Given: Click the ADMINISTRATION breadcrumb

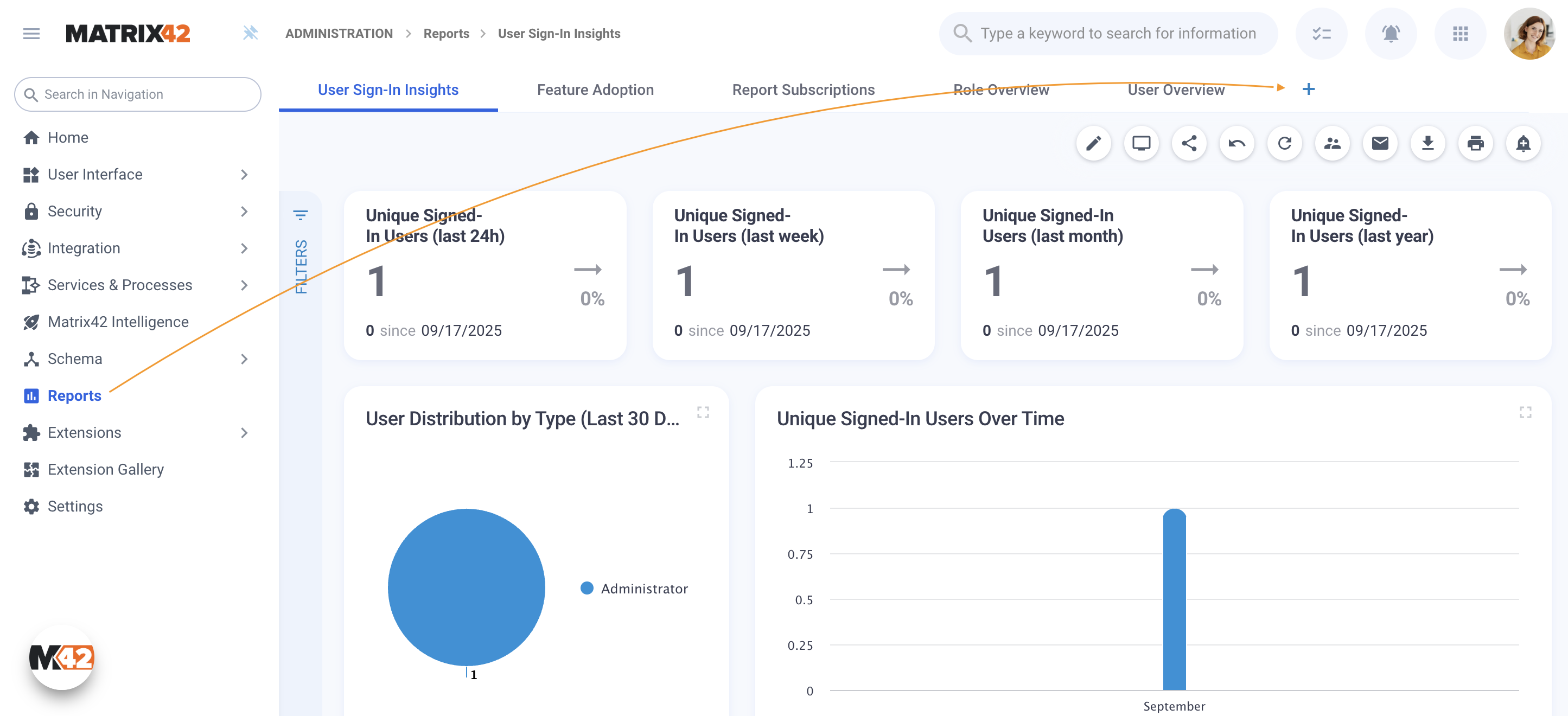Looking at the screenshot, I should tap(339, 34).
